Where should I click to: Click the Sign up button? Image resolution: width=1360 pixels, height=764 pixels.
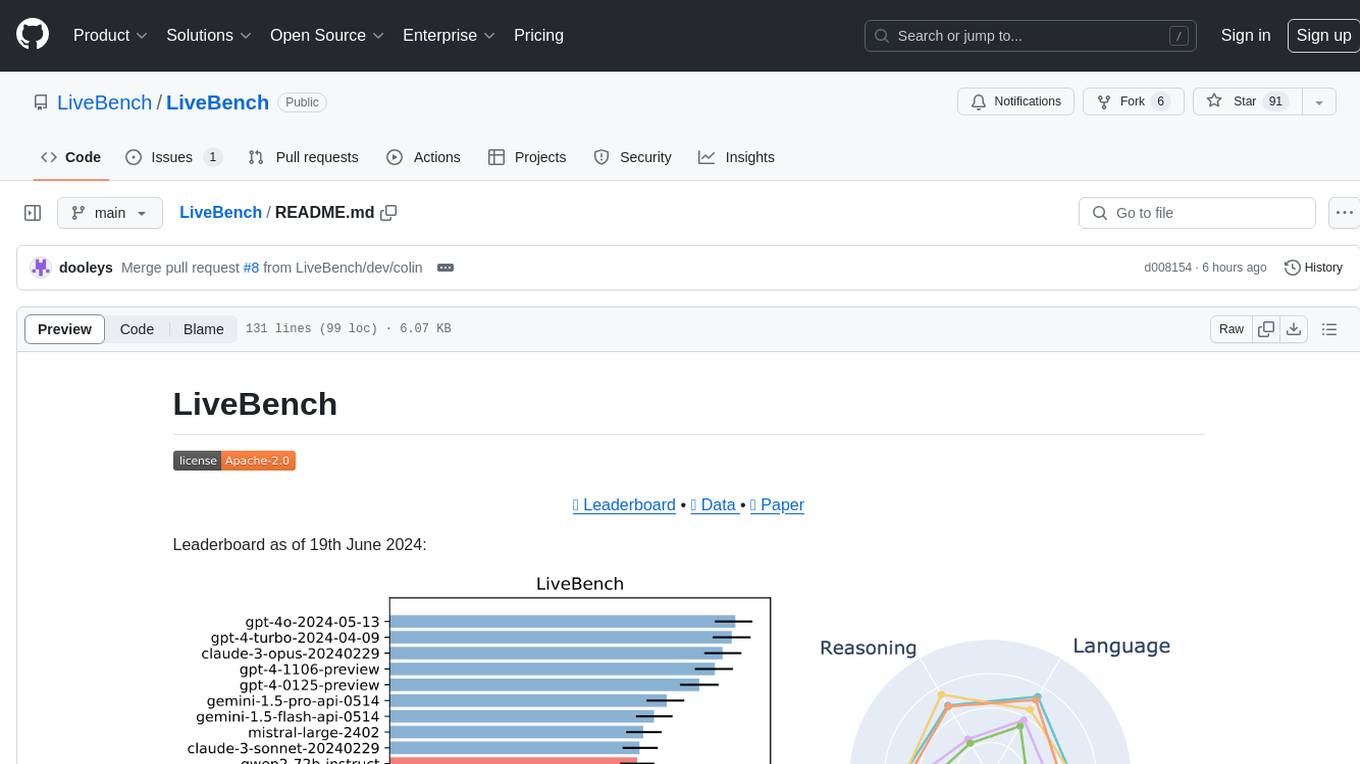click(x=1323, y=35)
